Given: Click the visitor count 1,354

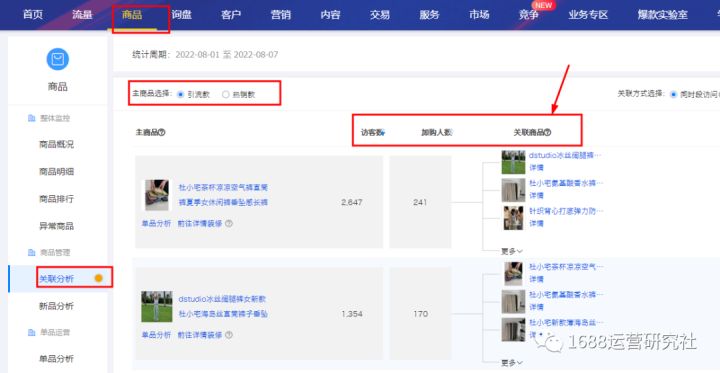Looking at the screenshot, I should tap(352, 314).
